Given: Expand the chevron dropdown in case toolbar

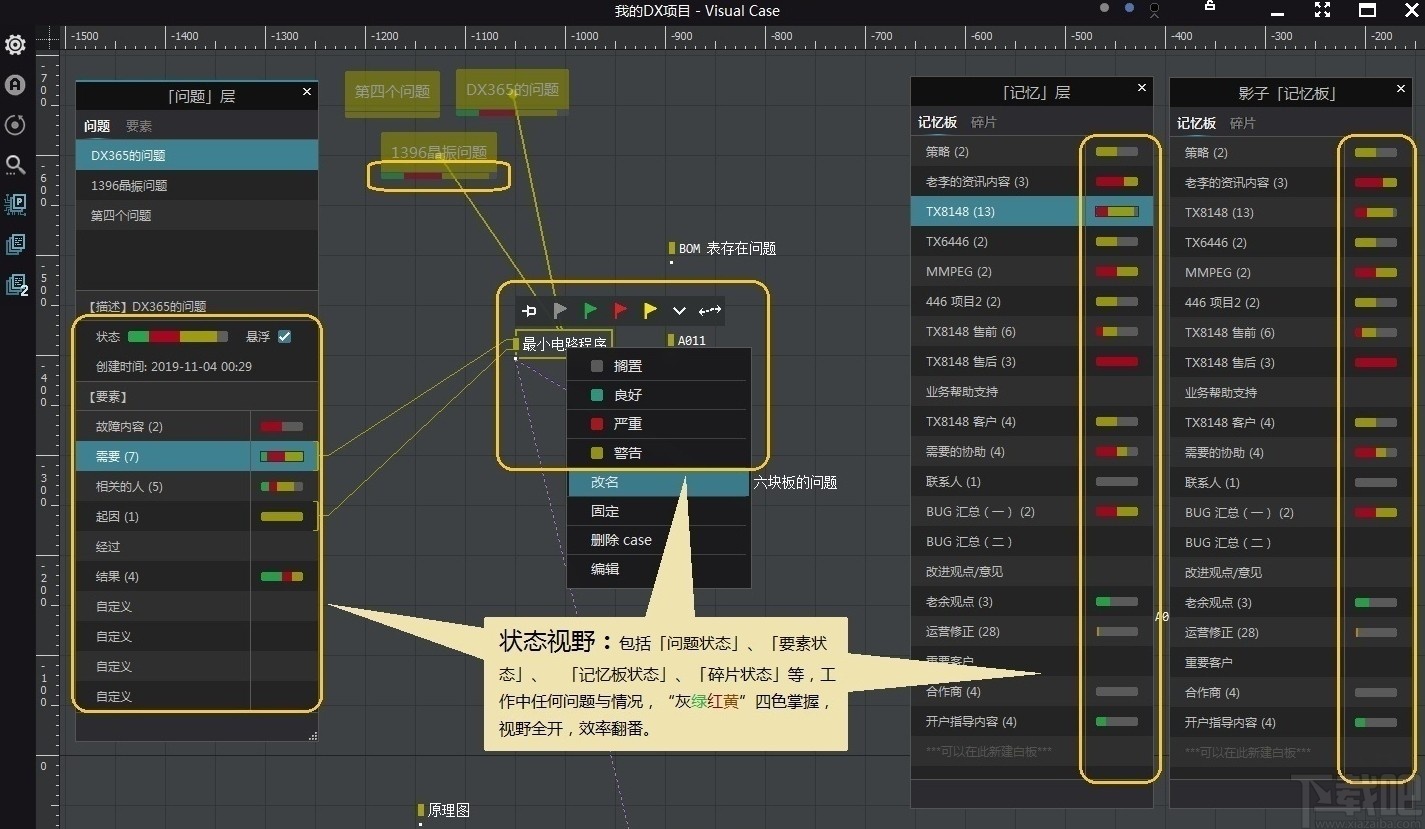Looking at the screenshot, I should coord(680,311).
